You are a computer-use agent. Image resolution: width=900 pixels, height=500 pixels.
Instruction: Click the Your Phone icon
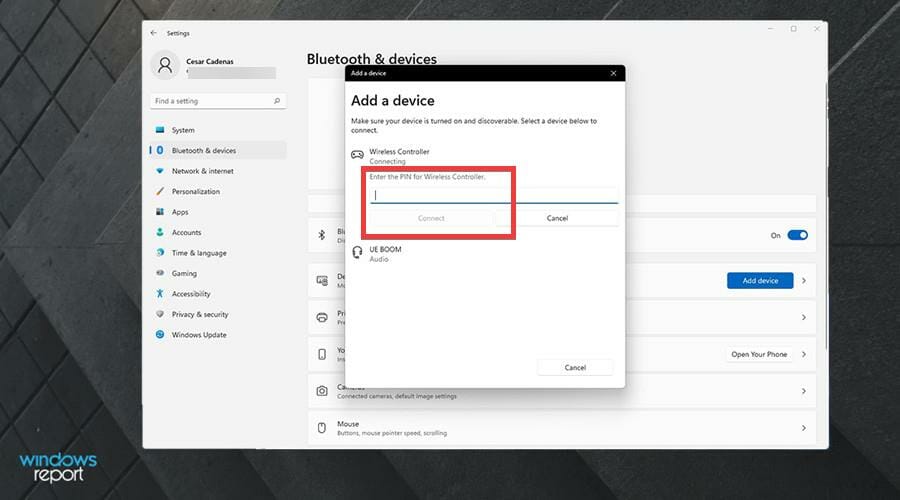tap(322, 354)
